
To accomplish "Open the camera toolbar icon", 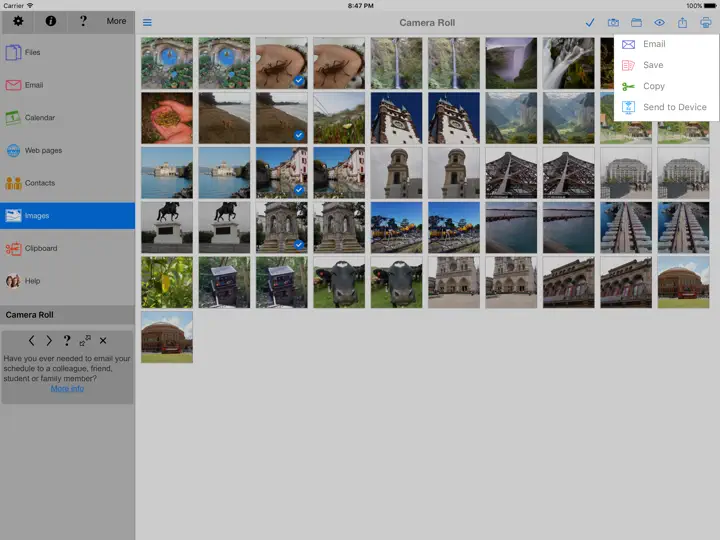I will (613, 22).
